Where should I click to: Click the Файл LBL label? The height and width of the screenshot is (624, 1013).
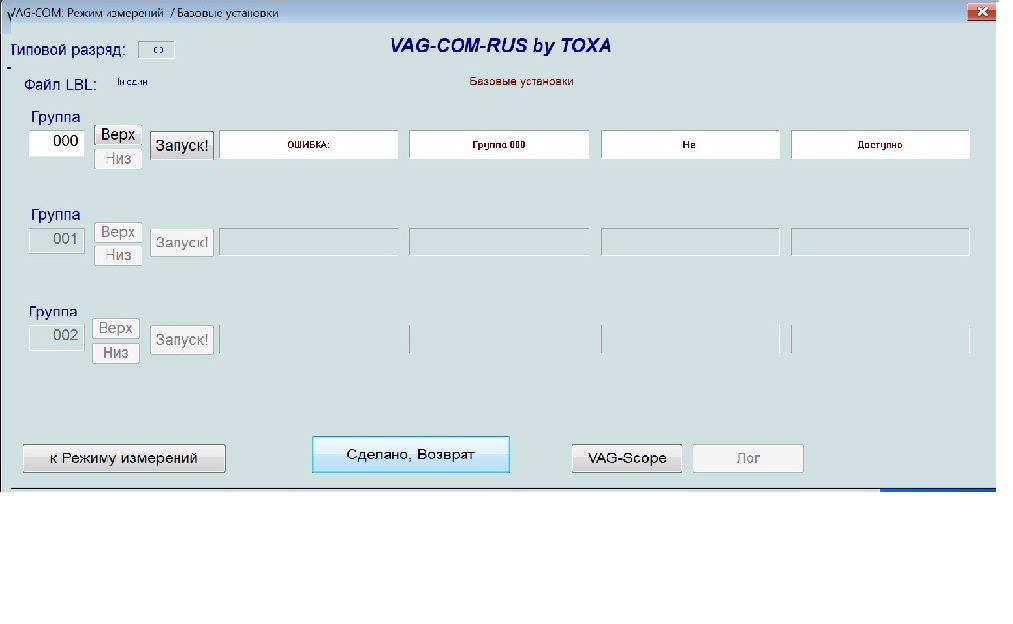(x=60, y=85)
